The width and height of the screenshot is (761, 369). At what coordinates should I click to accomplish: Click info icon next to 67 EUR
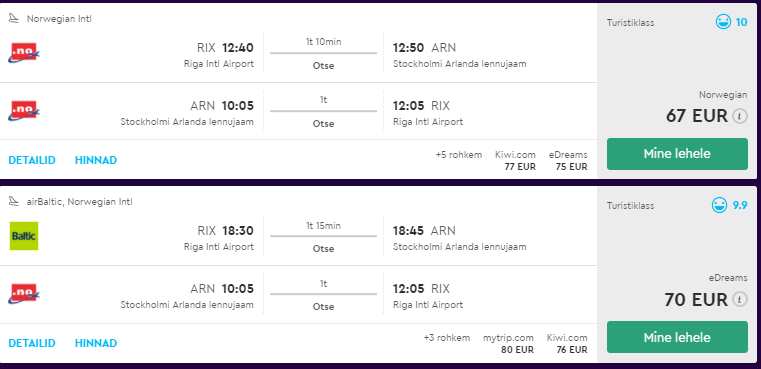pos(740,116)
